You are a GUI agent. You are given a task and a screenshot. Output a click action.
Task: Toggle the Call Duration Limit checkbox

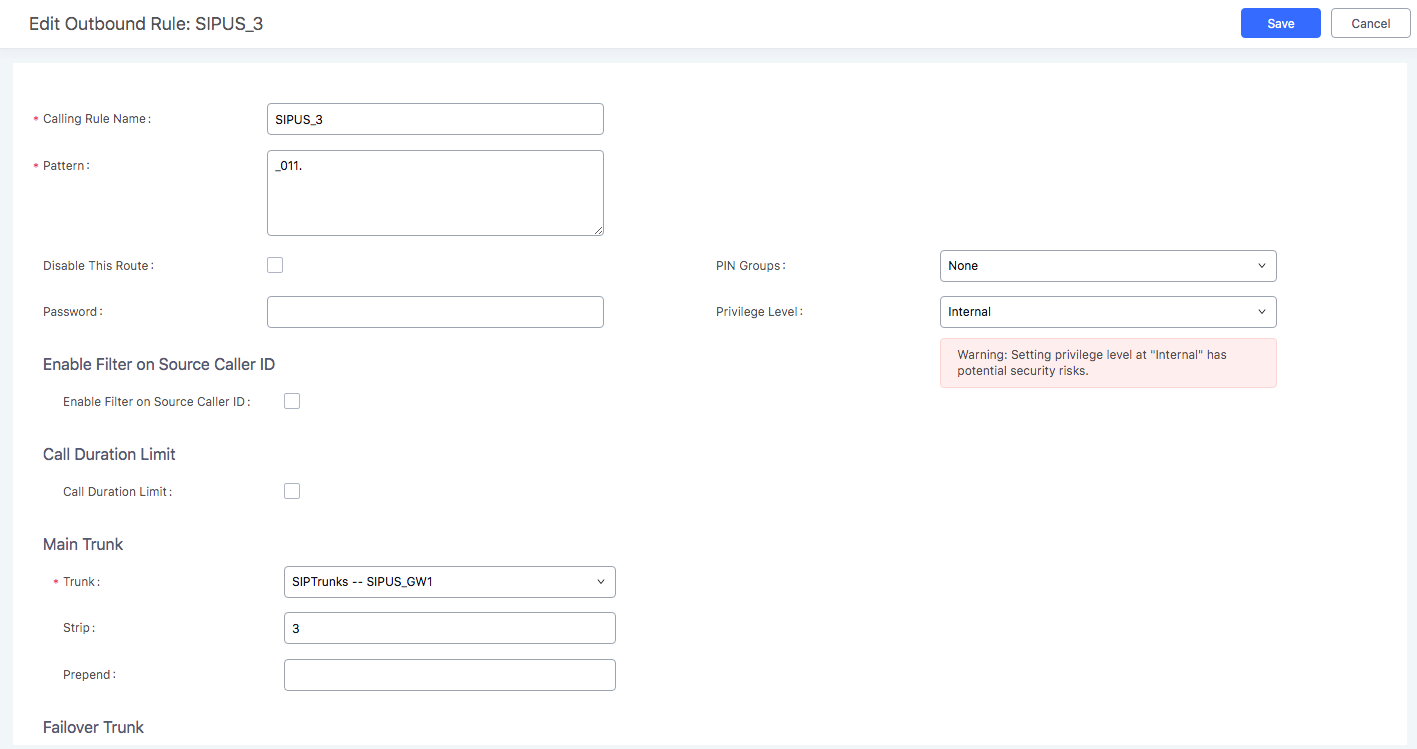pyautogui.click(x=292, y=491)
